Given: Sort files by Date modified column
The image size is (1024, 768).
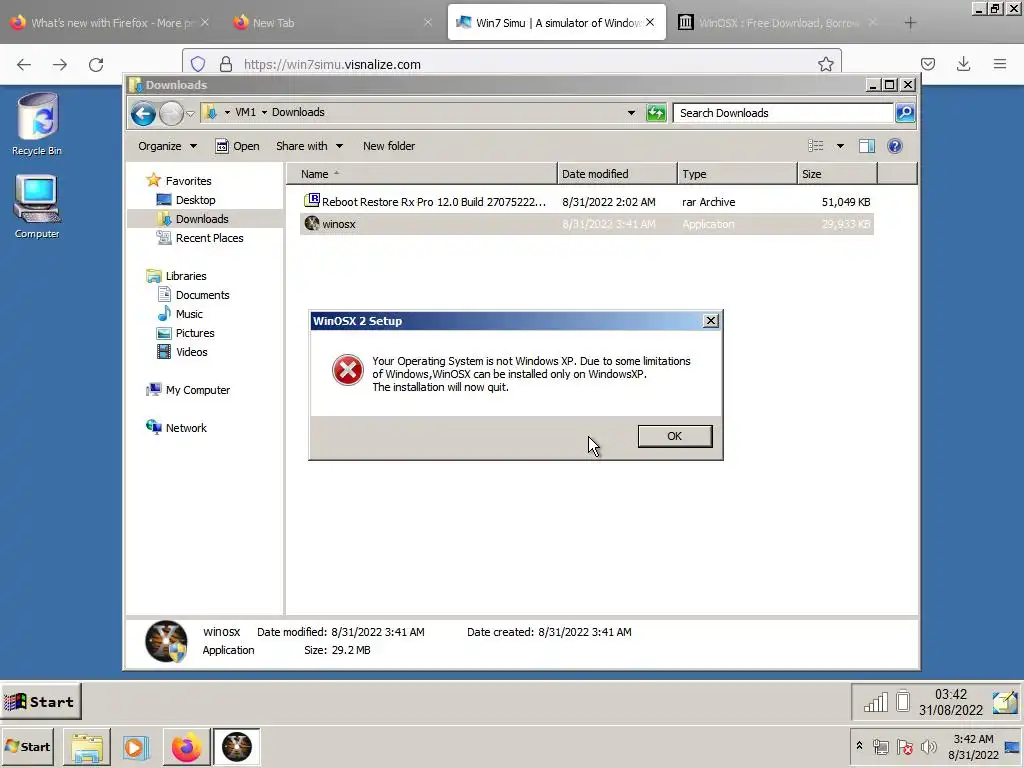Looking at the screenshot, I should pyautogui.click(x=617, y=174).
